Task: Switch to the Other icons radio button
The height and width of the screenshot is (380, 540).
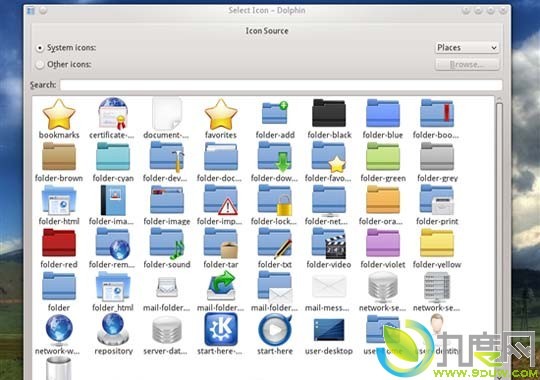Action: [x=40, y=64]
